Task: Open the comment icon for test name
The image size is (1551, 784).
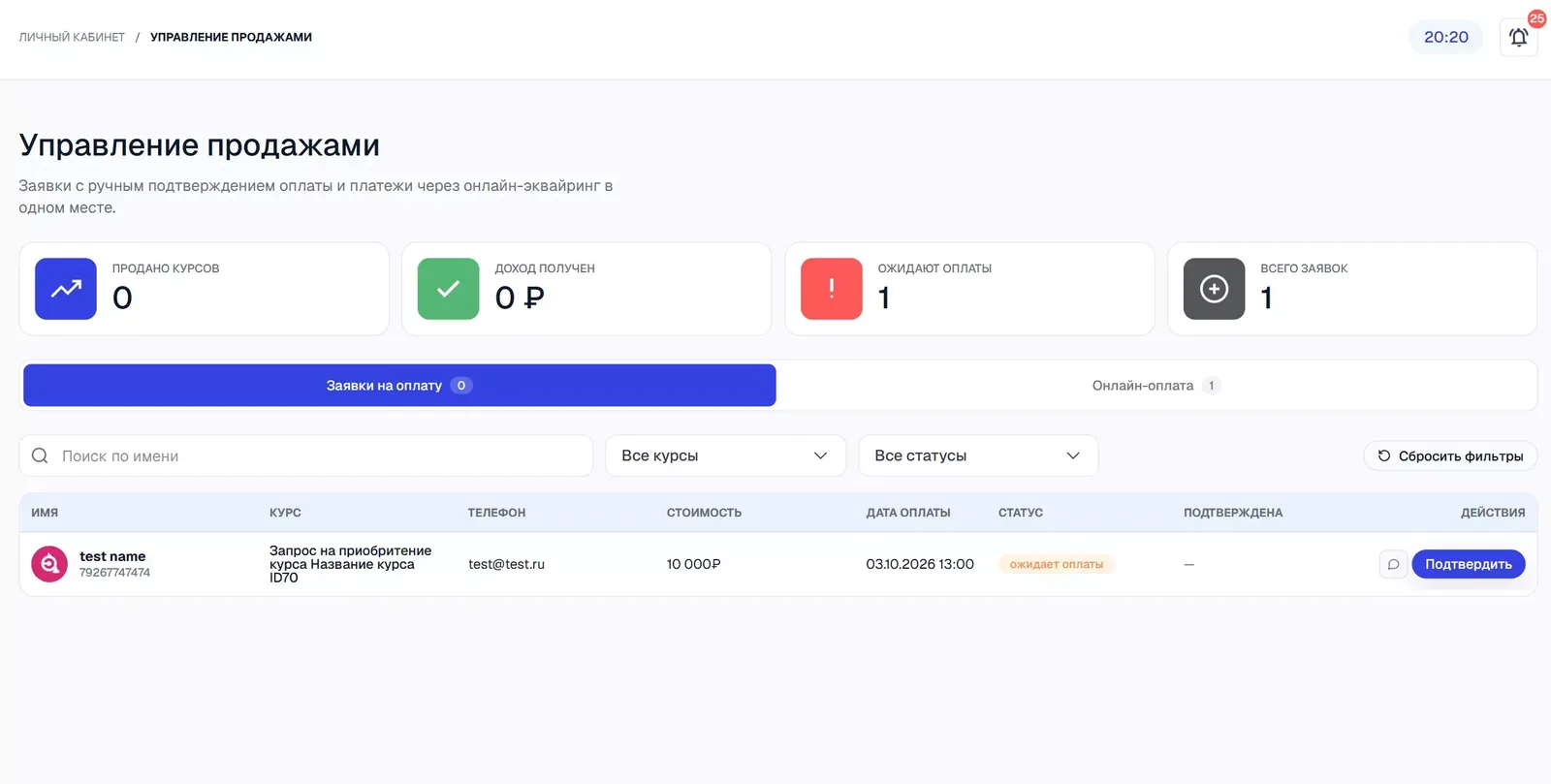Action: coord(1393,564)
